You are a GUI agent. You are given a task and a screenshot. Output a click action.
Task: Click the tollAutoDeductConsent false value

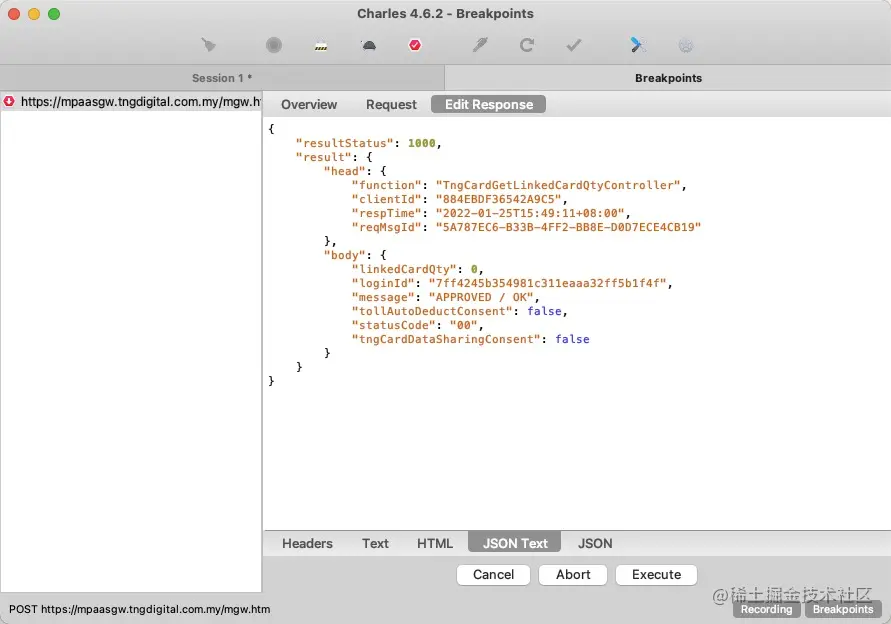pyautogui.click(x=544, y=311)
